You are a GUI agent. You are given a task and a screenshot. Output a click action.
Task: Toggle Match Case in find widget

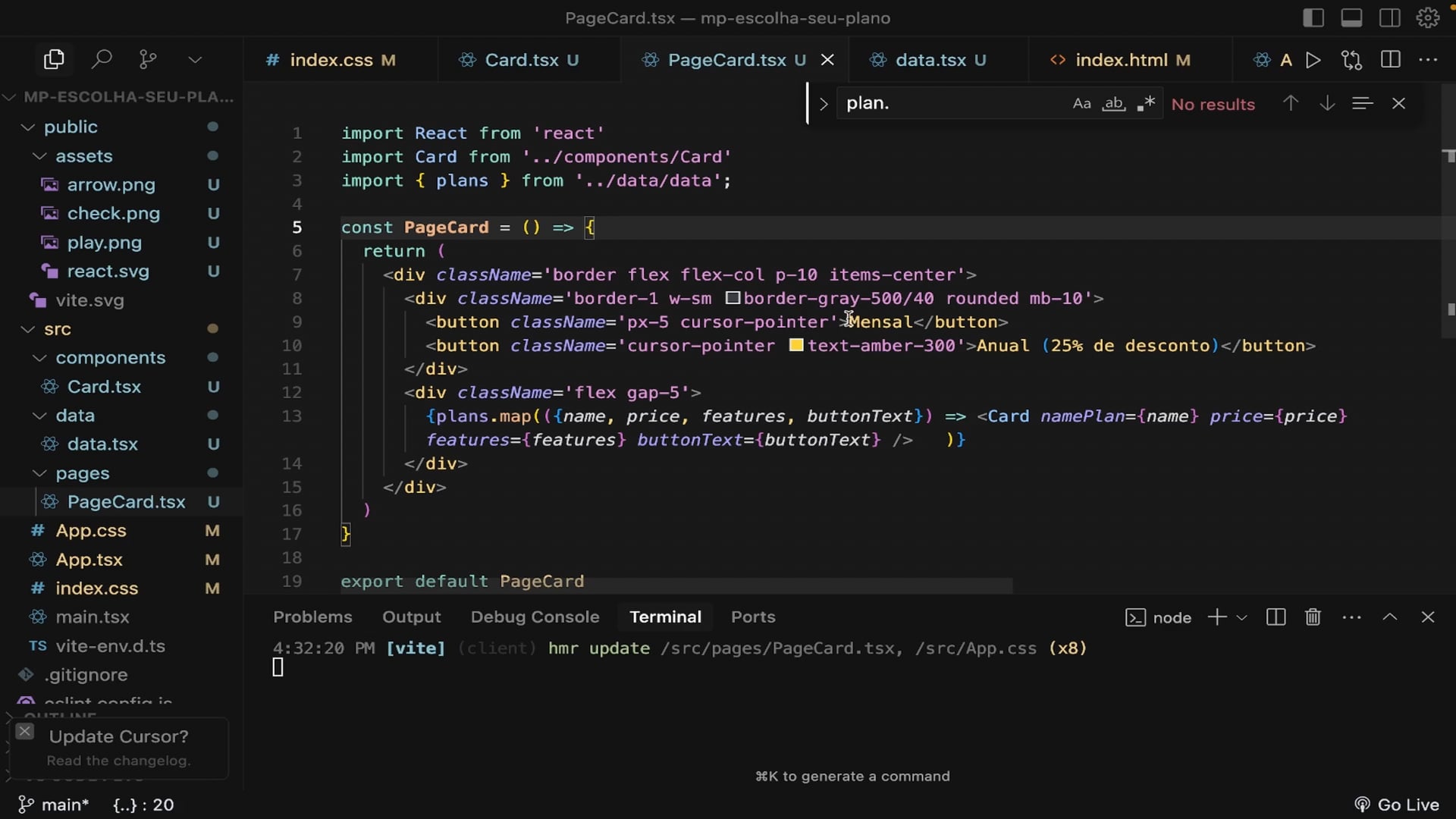1081,104
